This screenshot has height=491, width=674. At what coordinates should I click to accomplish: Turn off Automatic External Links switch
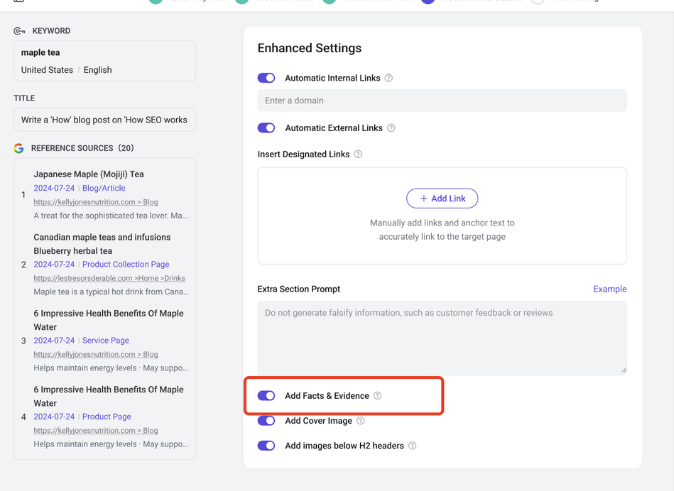266,128
